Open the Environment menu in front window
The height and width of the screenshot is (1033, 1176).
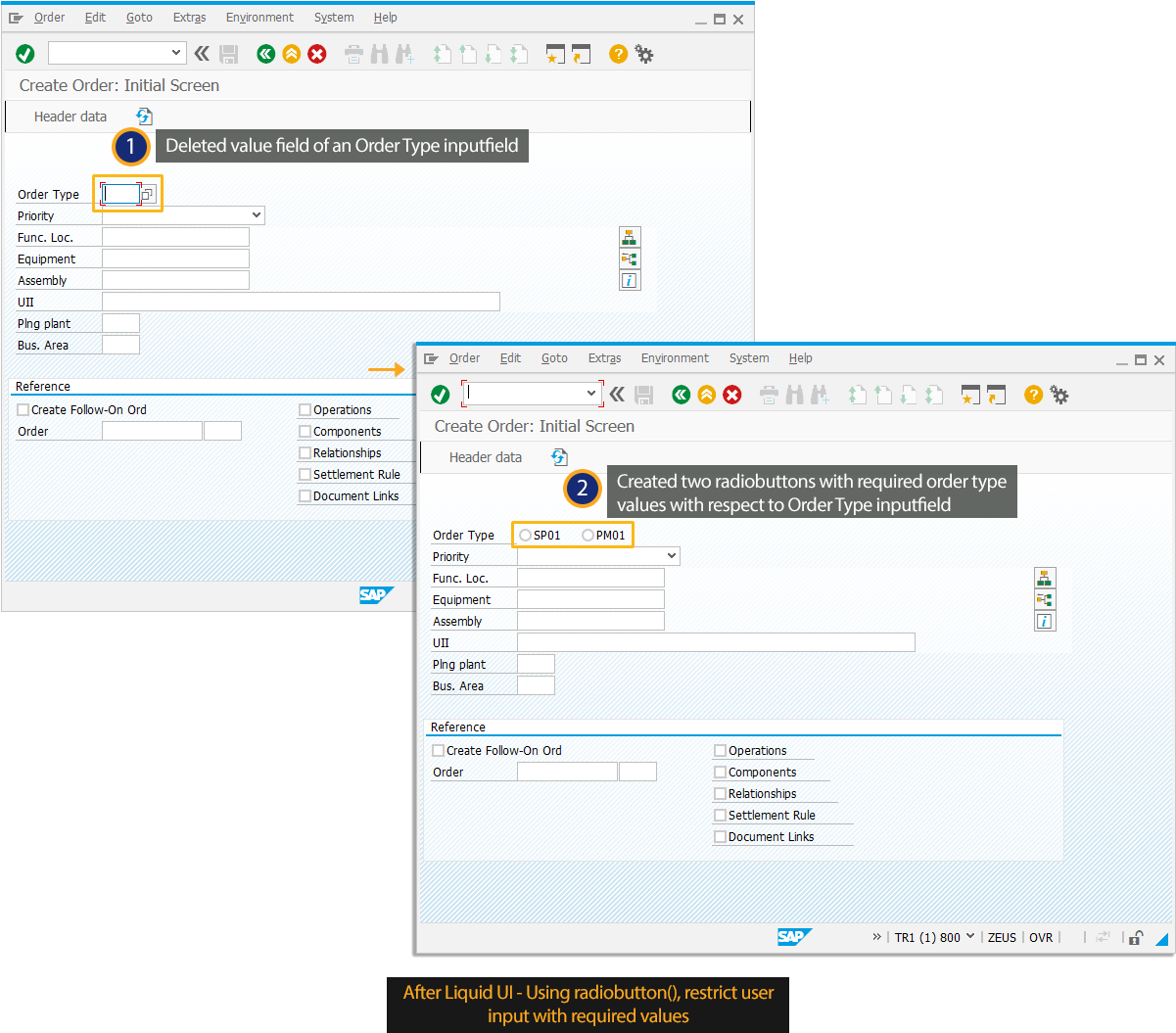click(x=675, y=358)
